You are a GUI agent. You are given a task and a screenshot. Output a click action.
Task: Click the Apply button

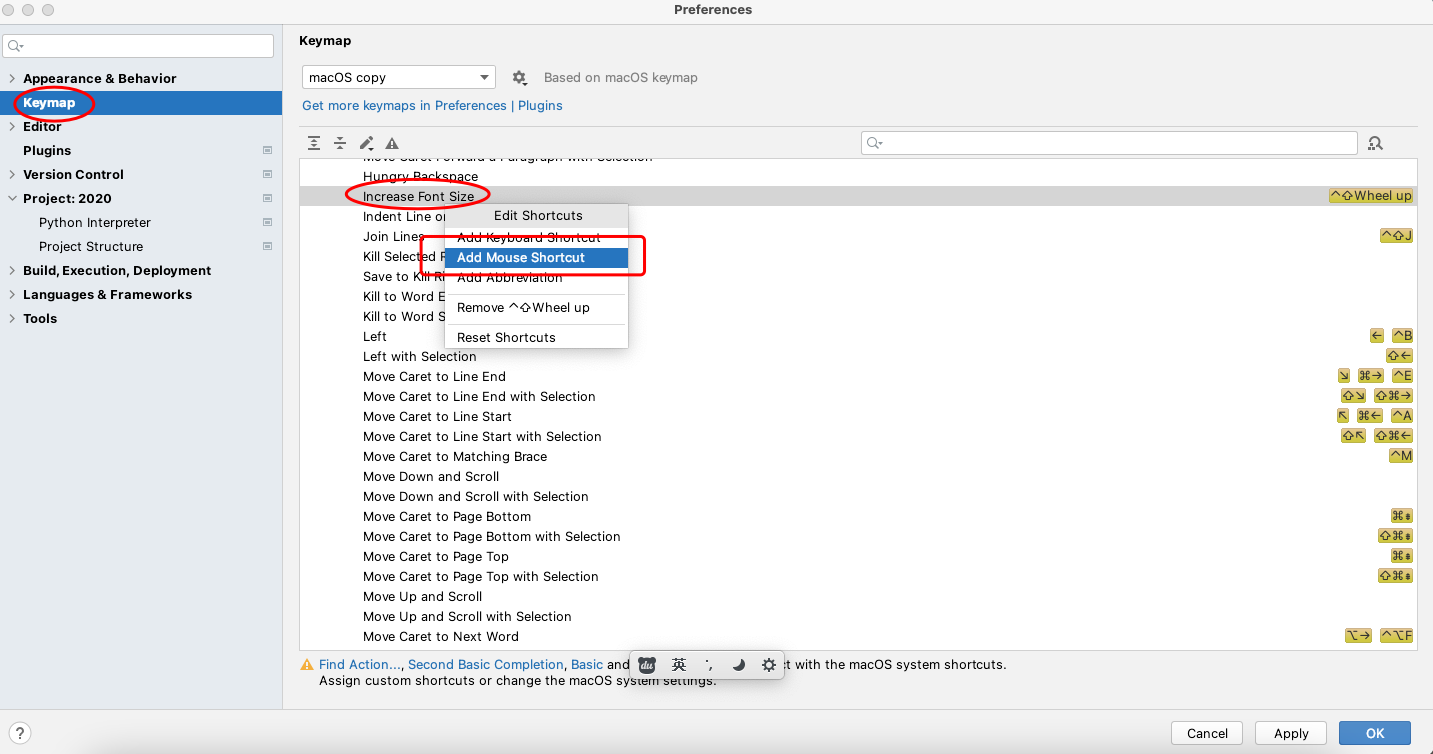1291,733
